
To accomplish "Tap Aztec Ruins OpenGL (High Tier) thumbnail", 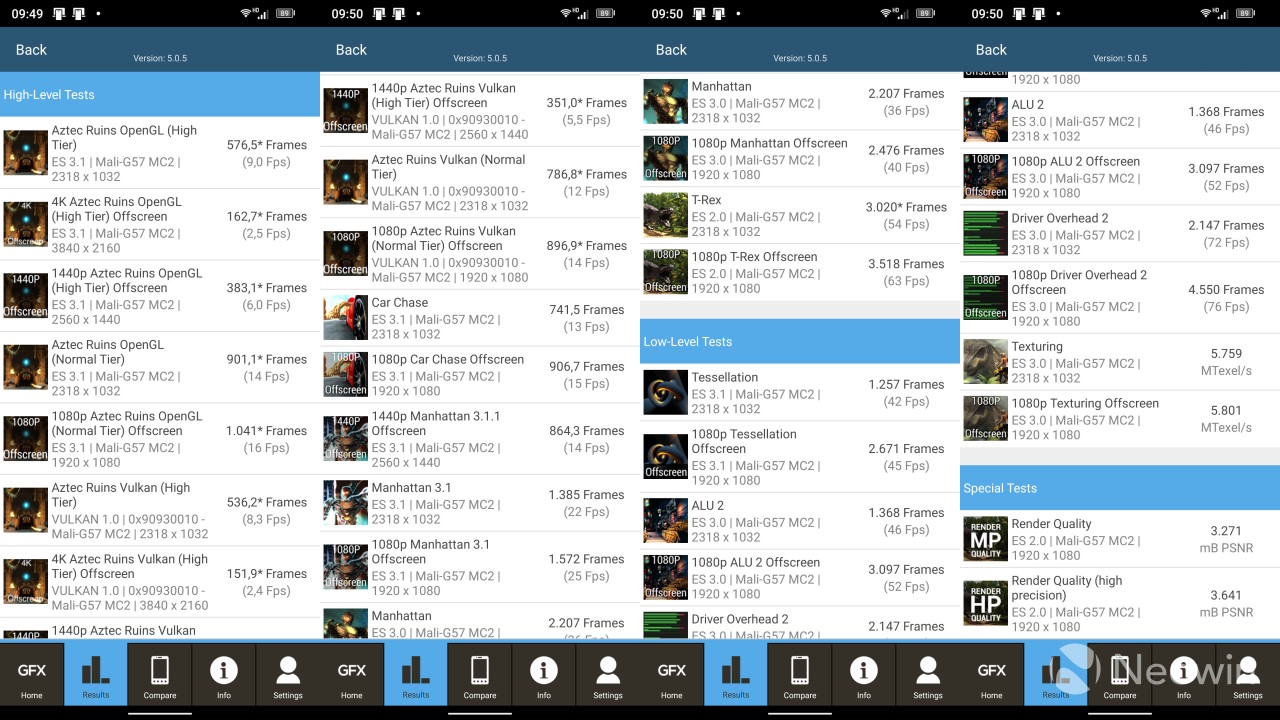I will 25,153.
